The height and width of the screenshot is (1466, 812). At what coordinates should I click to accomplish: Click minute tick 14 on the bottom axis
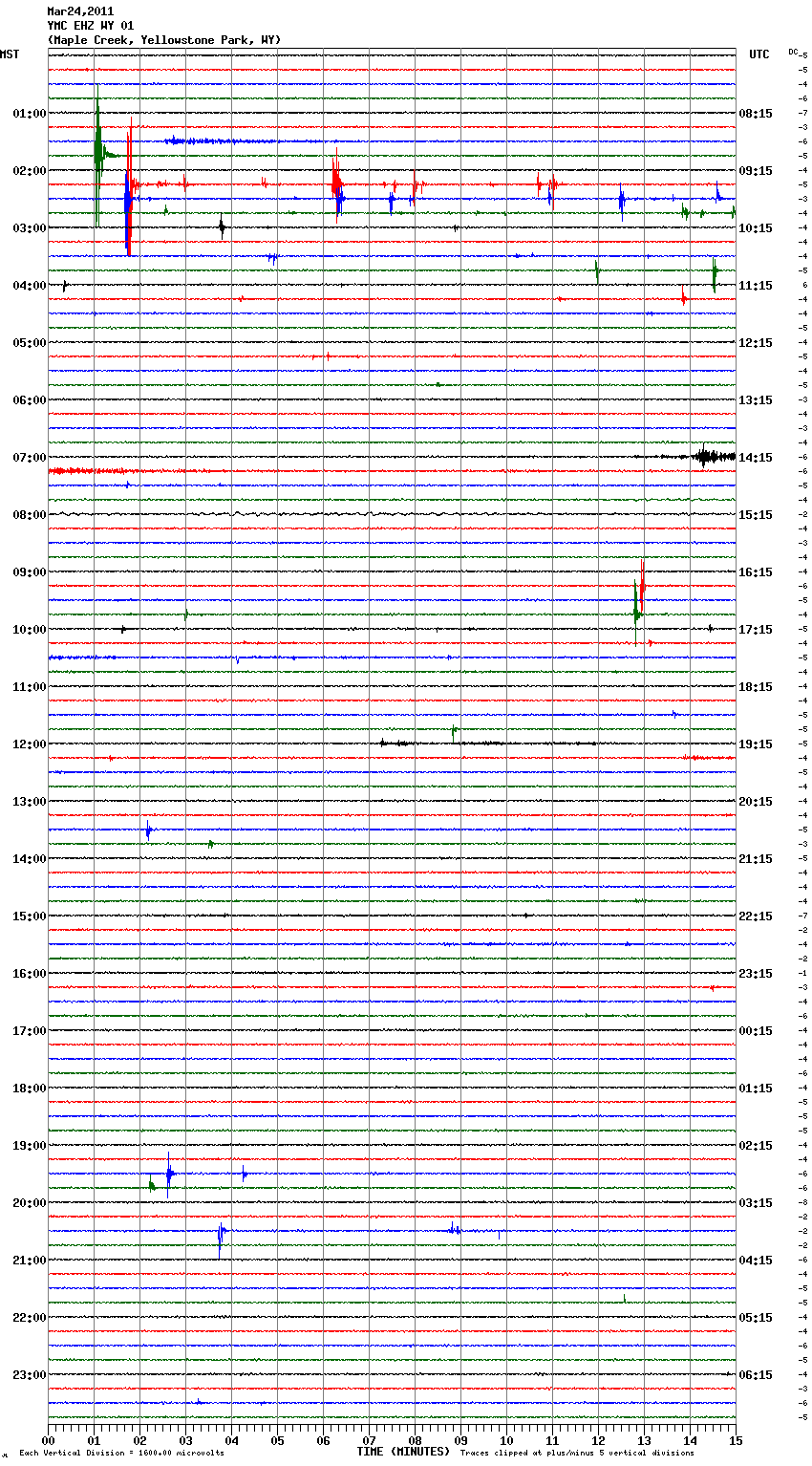[x=691, y=1440]
